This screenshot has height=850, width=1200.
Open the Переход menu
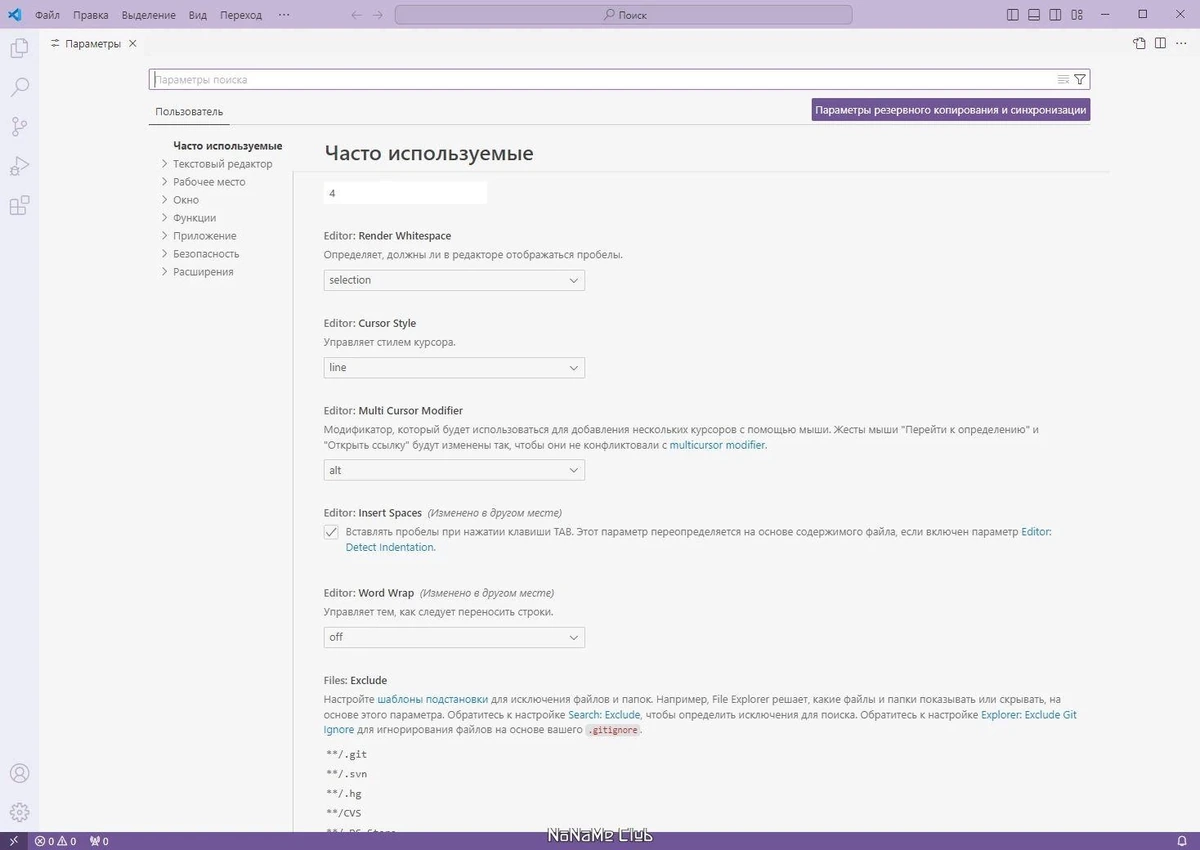click(241, 15)
